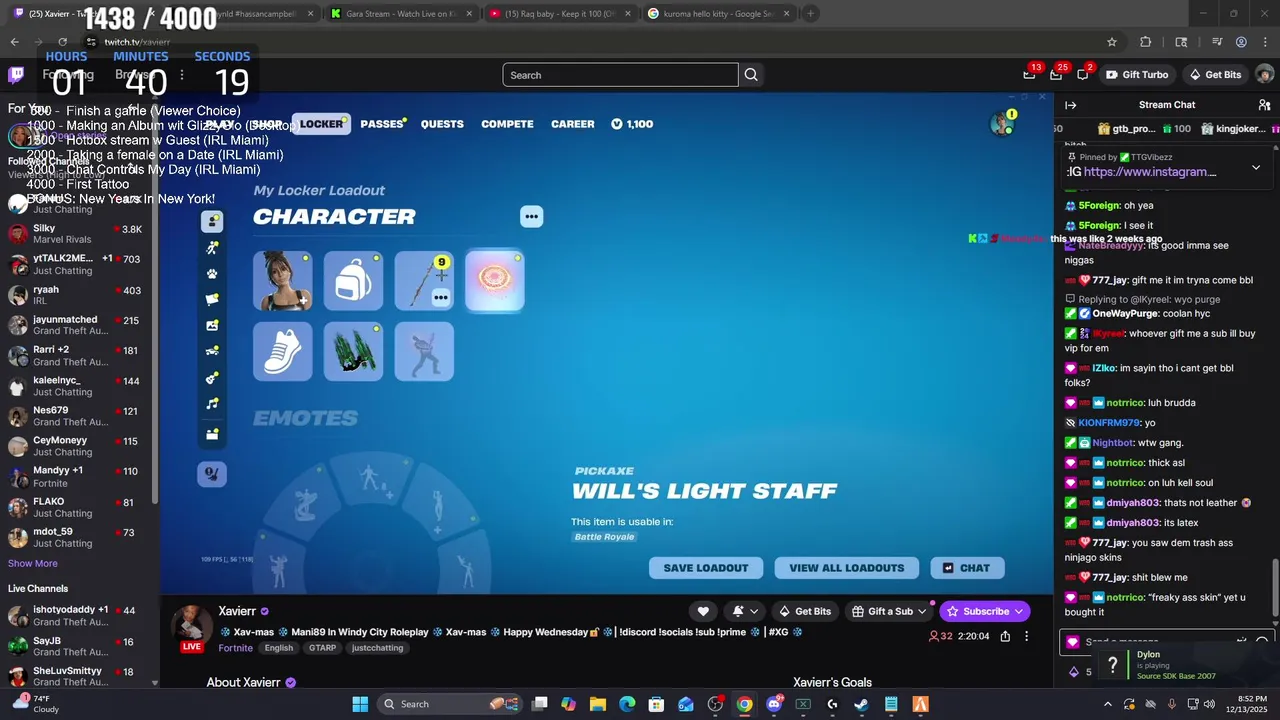The image size is (1280, 720).
Task: Select the outfit character slot thumbnail
Action: click(x=282, y=281)
